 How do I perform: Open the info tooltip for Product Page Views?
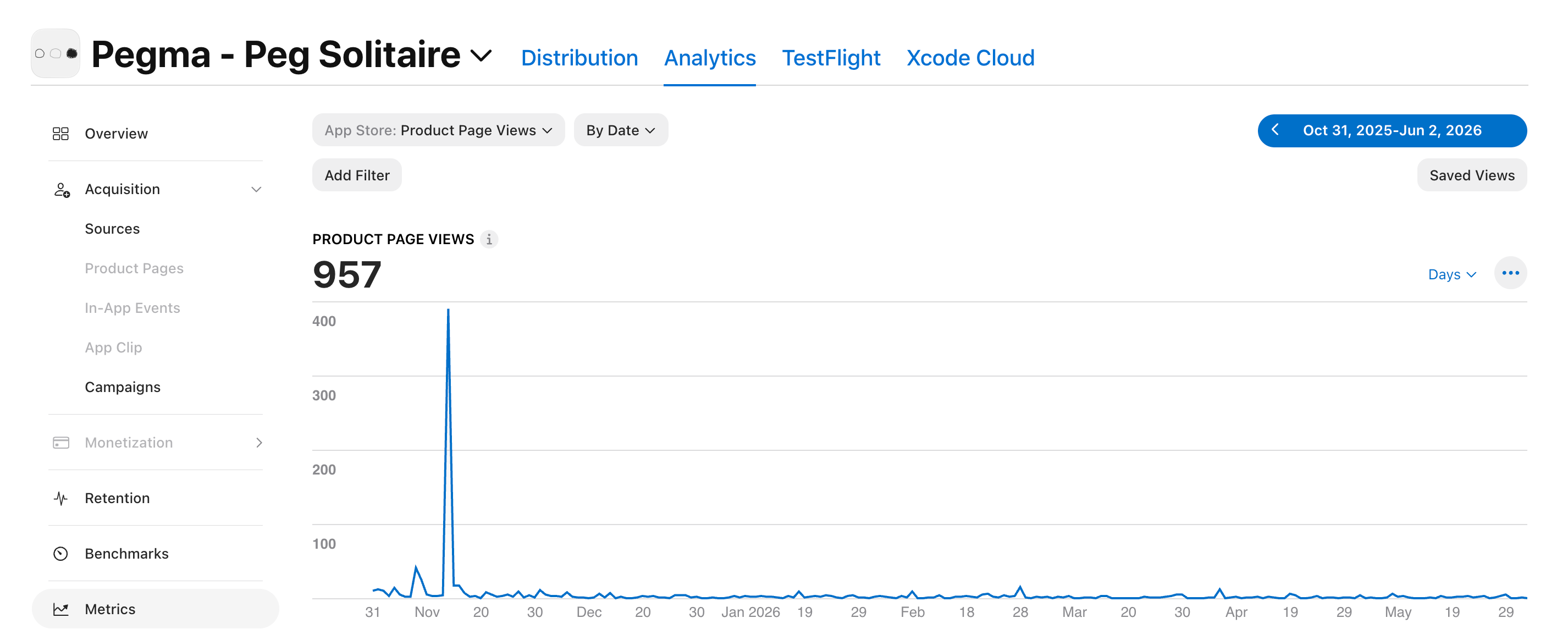pos(489,239)
